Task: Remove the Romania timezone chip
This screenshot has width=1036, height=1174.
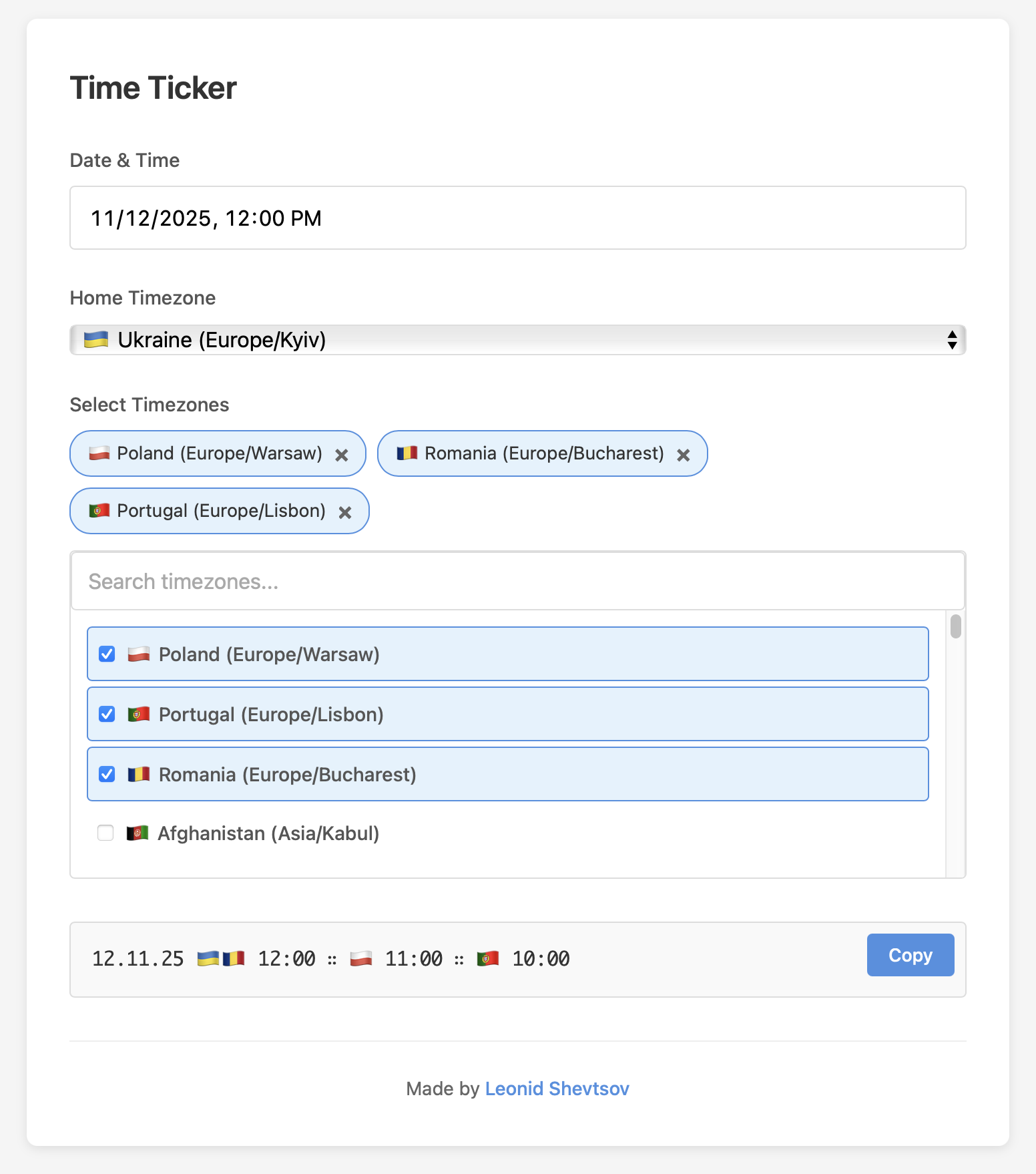Action: [x=683, y=455]
